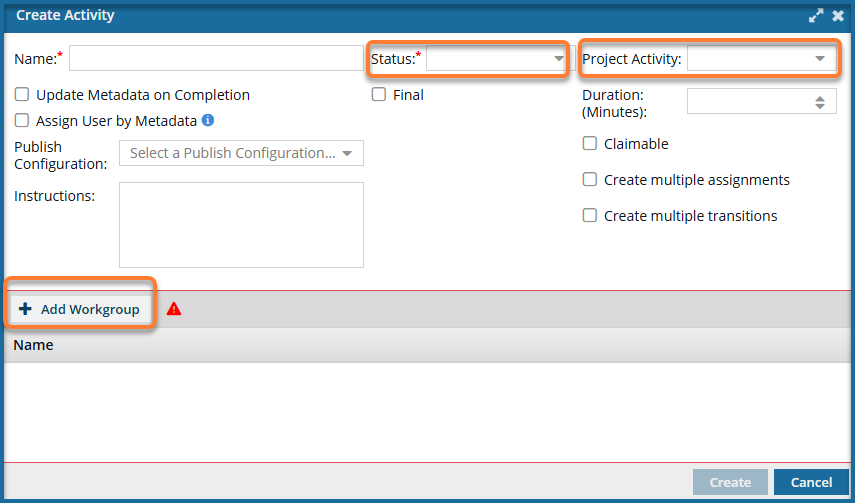Click the Duration spinner arrows

coord(820,102)
